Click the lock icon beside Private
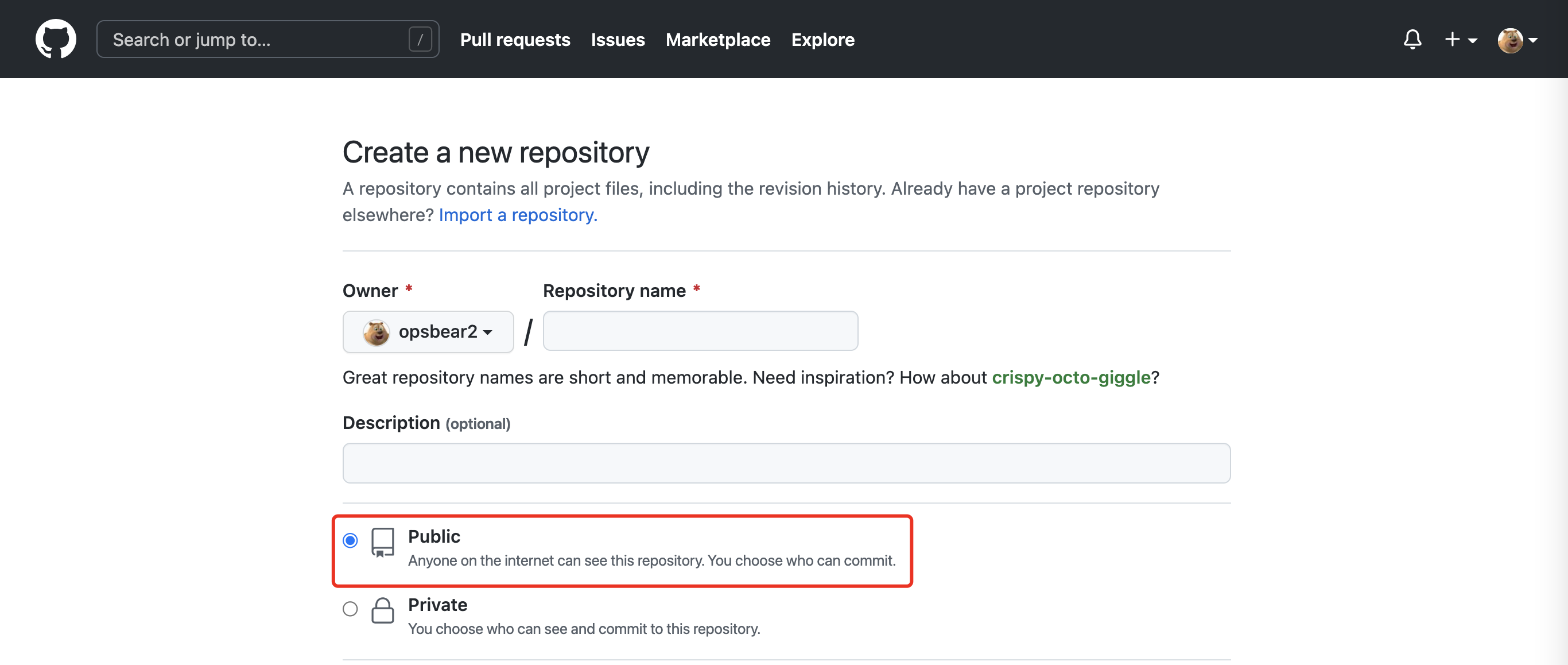The width and height of the screenshot is (1568, 665). [383, 610]
